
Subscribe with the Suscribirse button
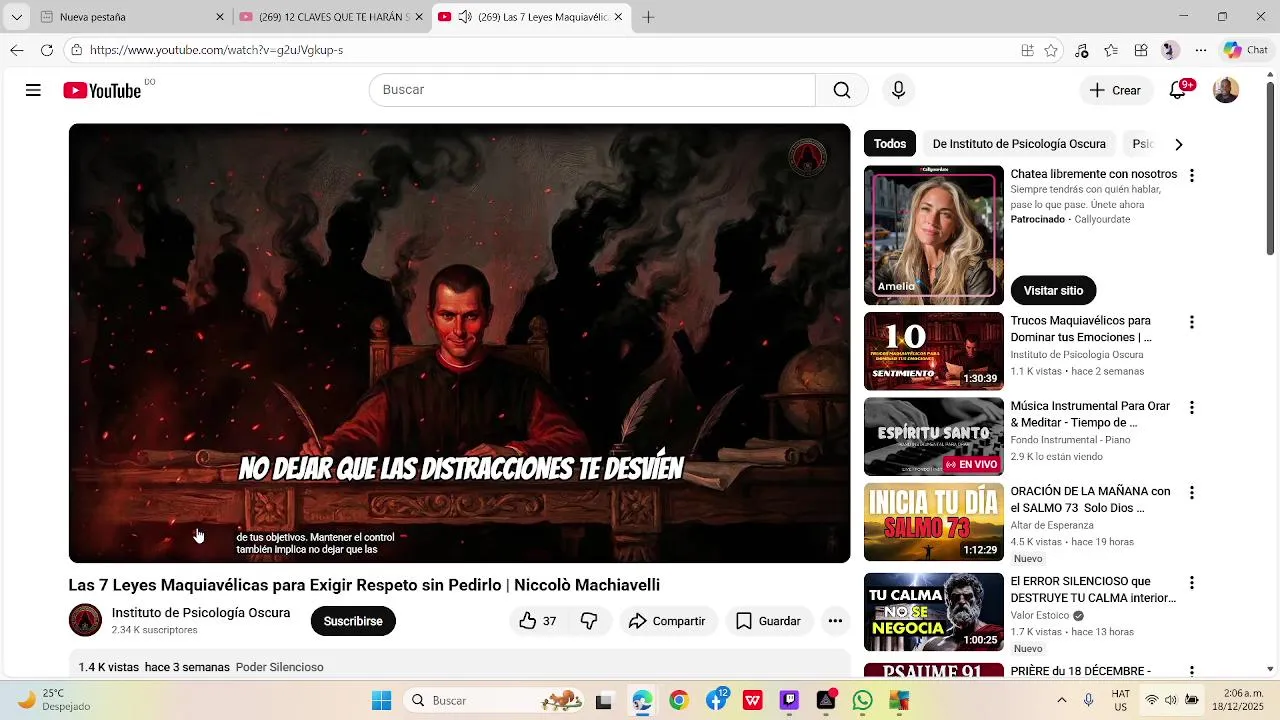353,621
